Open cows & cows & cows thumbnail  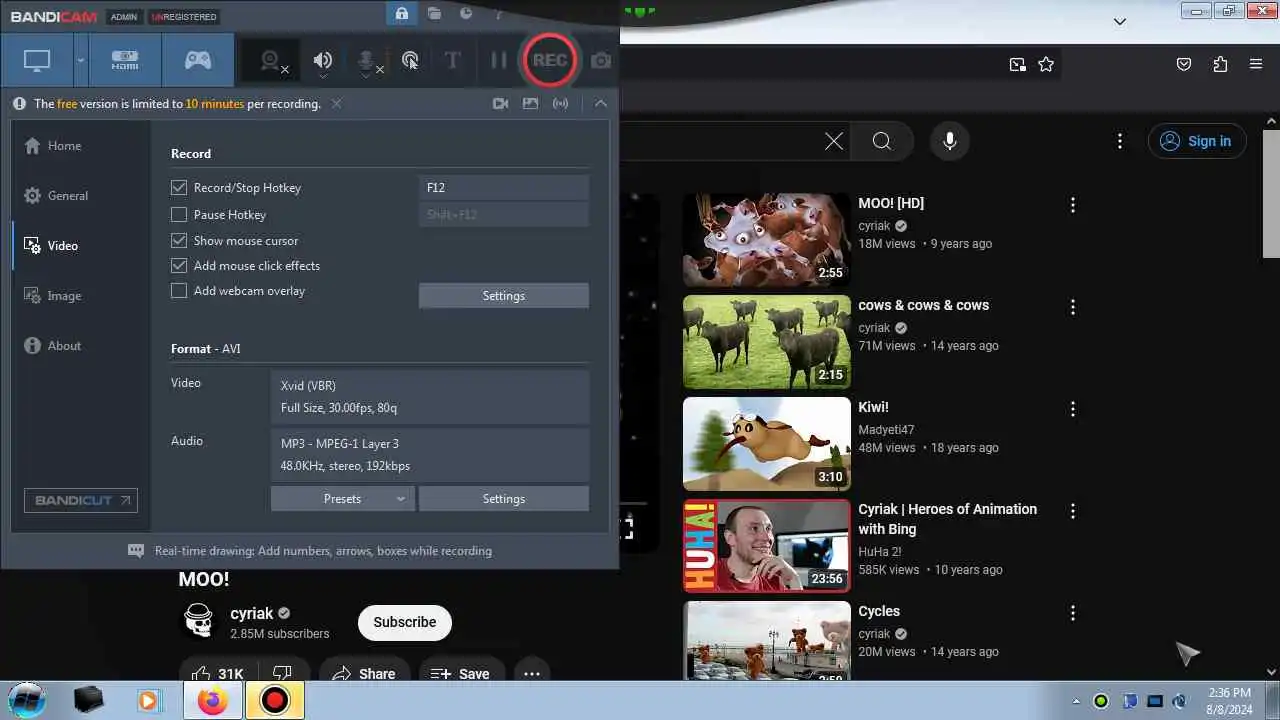point(767,342)
